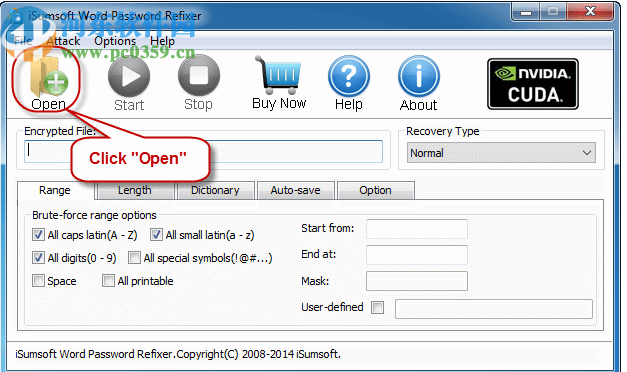Click the Open file toolbar icon
Image resolution: width=627 pixels, height=372 pixels.
49,82
